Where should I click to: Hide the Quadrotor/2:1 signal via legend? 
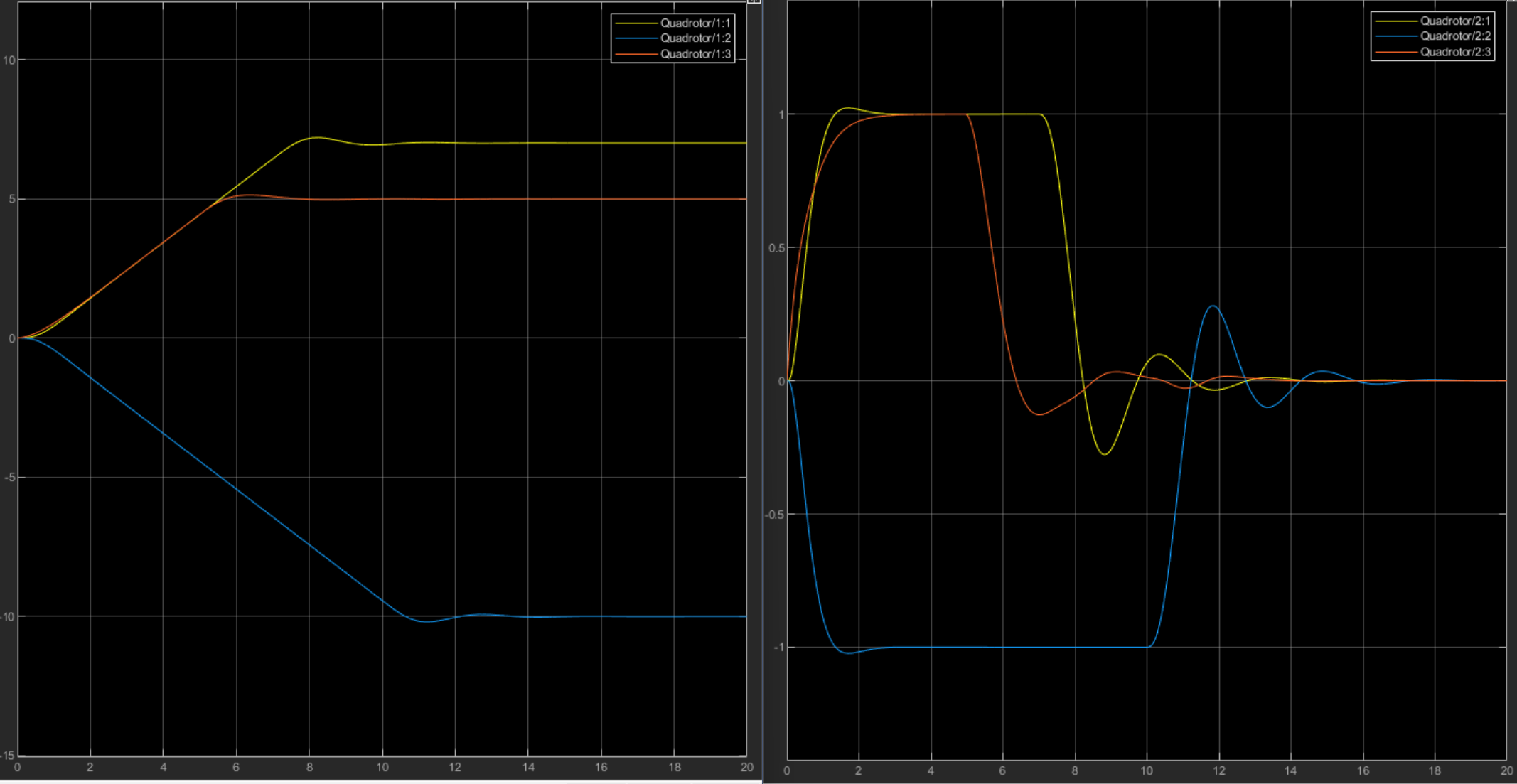coord(1454,21)
